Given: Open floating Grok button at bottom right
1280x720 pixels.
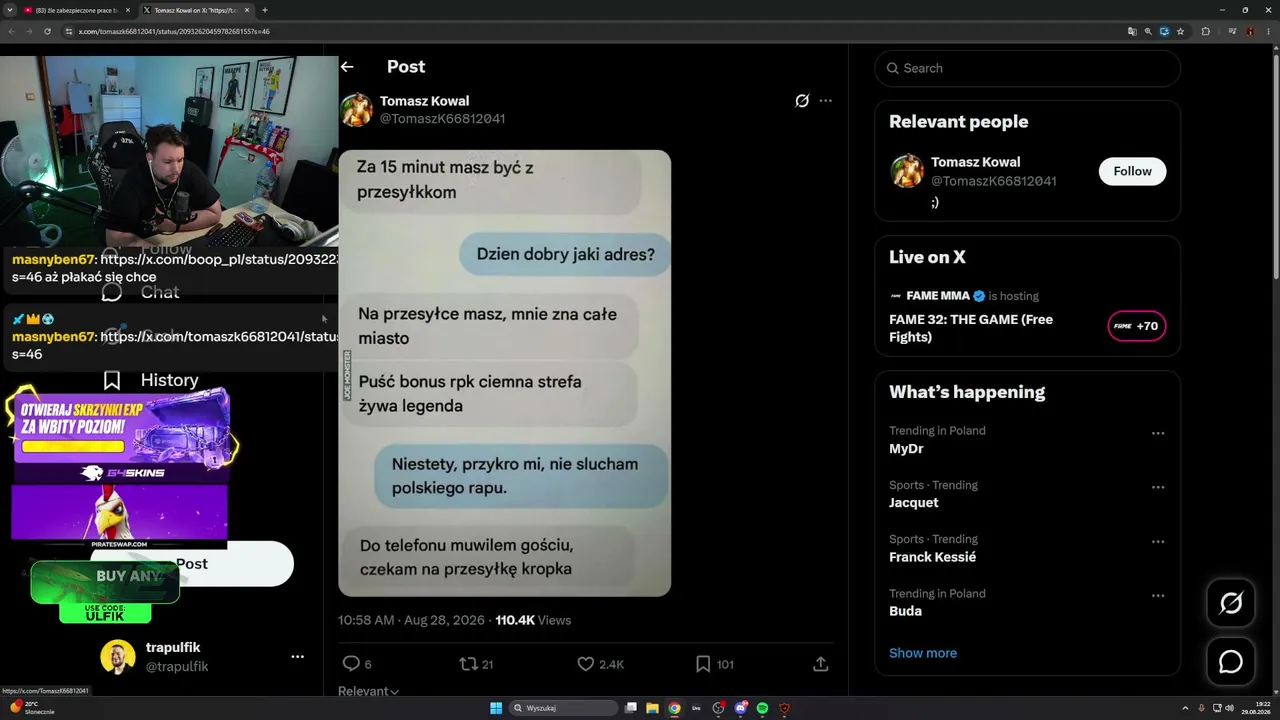Looking at the screenshot, I should (1230, 603).
